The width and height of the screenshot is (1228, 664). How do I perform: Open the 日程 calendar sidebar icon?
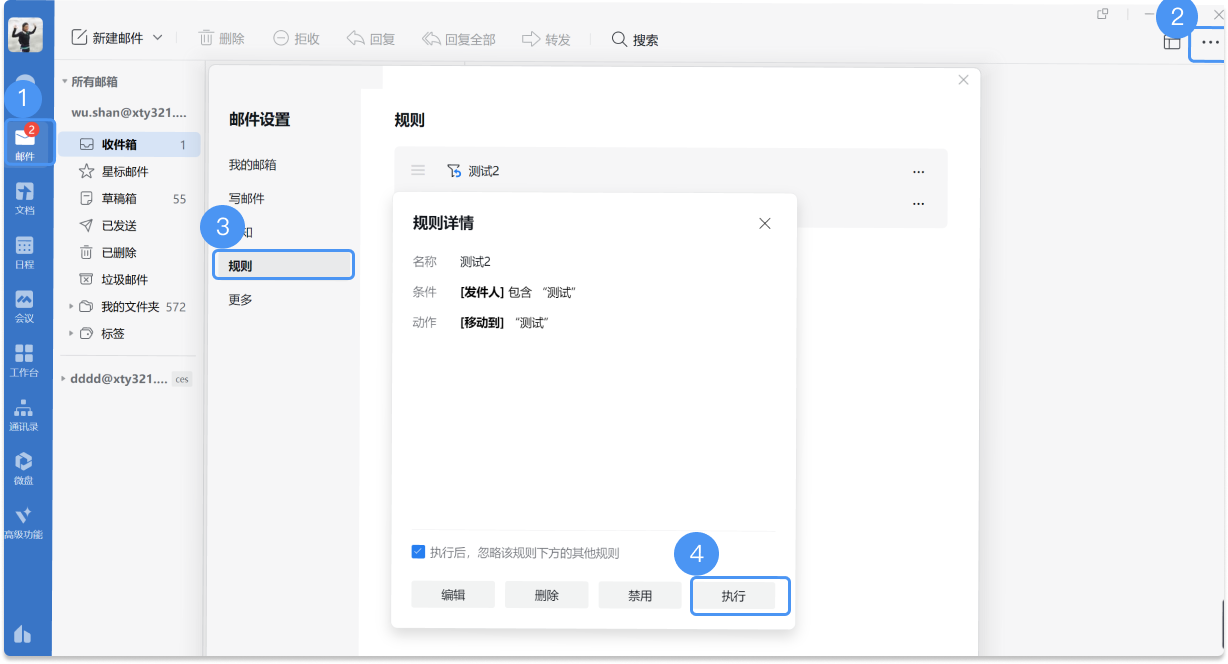[x=25, y=251]
